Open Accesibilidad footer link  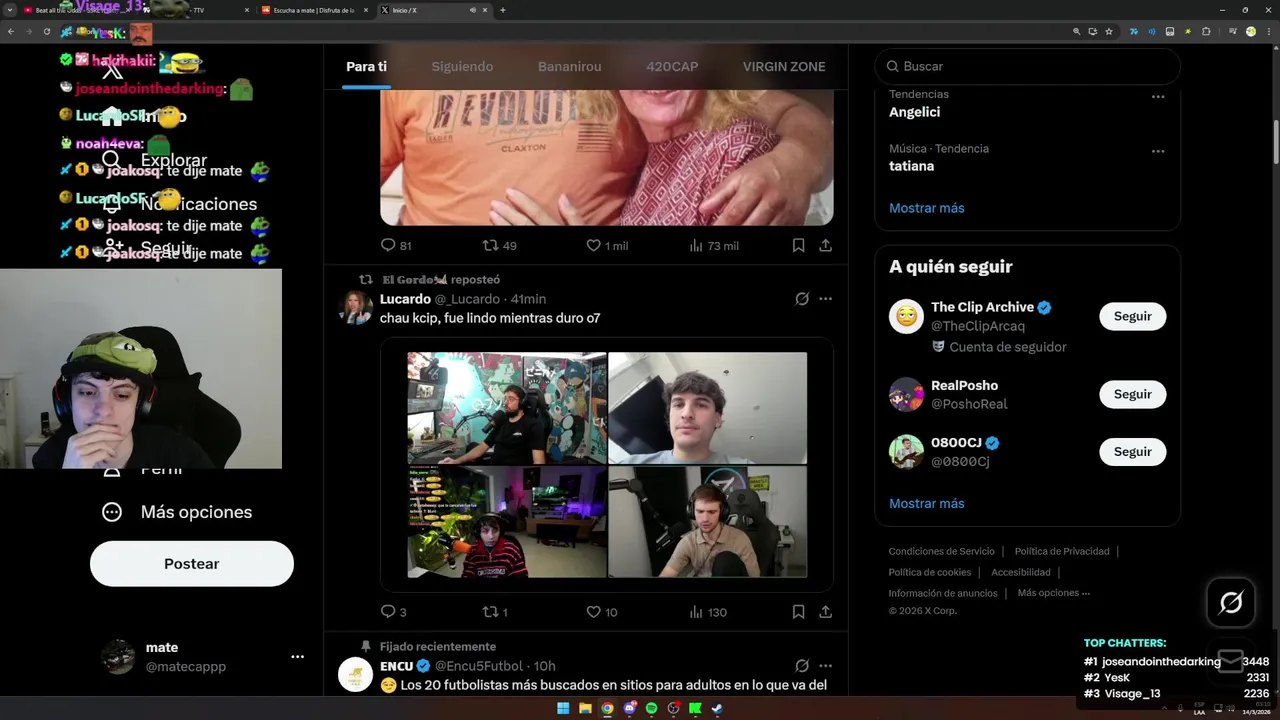[x=1021, y=572]
